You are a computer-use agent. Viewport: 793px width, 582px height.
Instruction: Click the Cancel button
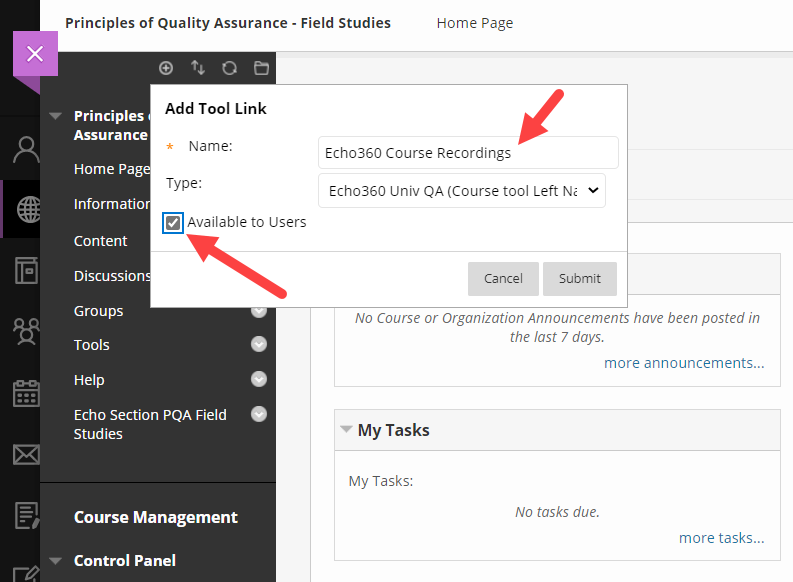click(503, 279)
